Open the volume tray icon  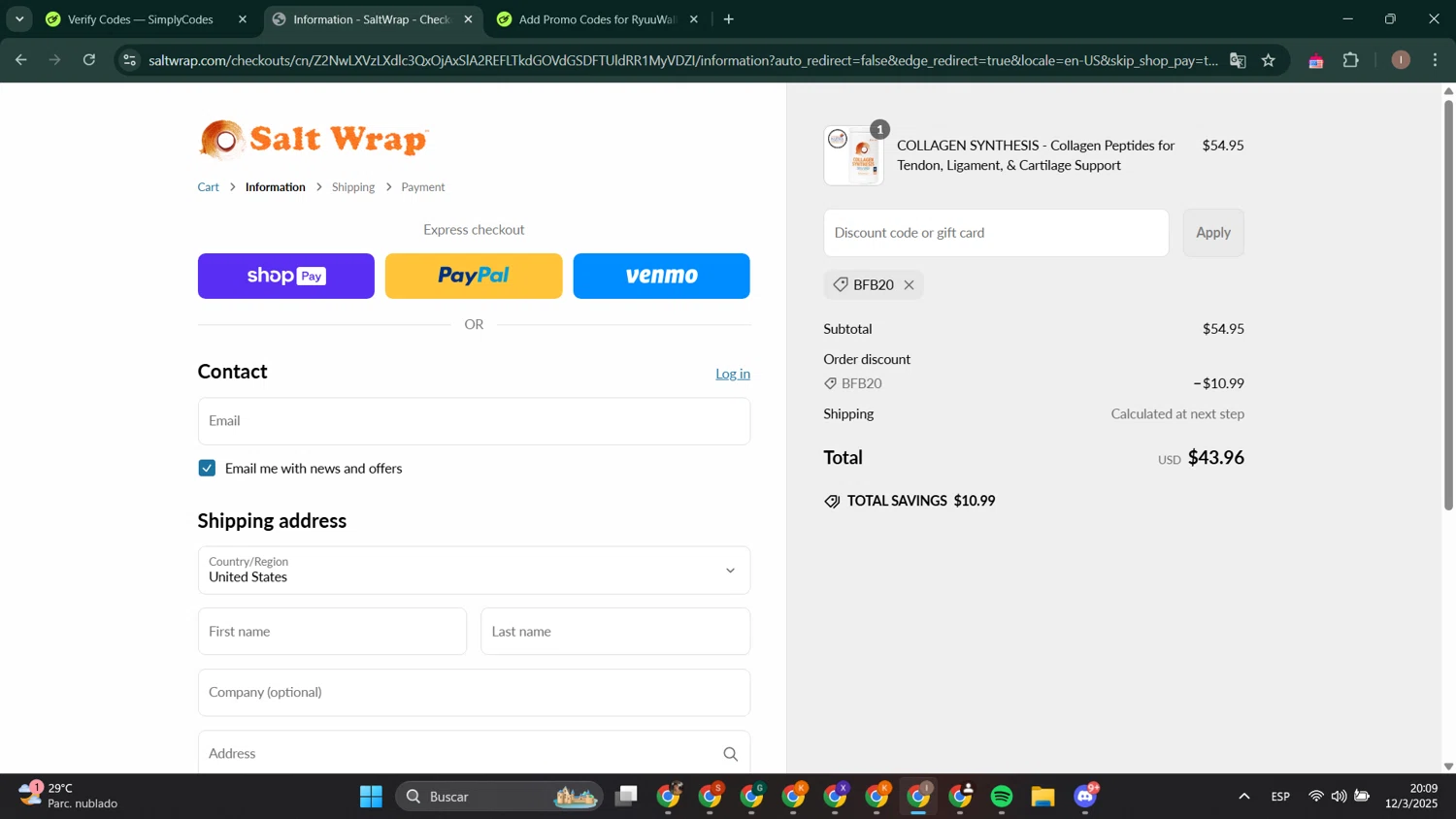coord(1339,797)
